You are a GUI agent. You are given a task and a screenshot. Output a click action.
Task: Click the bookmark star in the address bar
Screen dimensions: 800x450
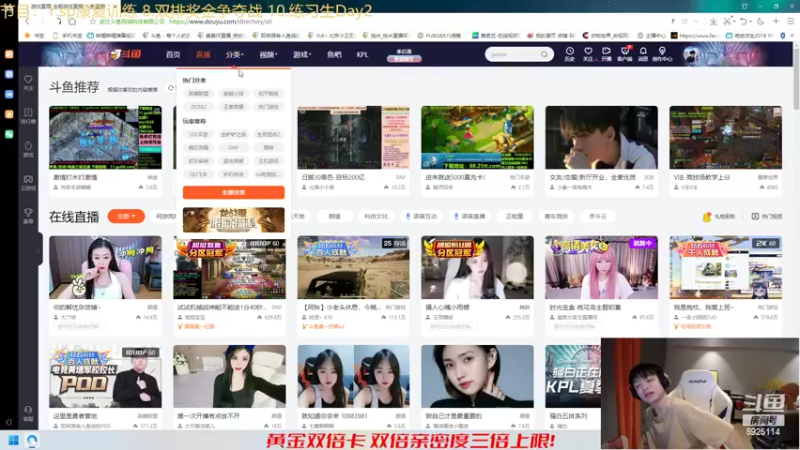point(93,21)
